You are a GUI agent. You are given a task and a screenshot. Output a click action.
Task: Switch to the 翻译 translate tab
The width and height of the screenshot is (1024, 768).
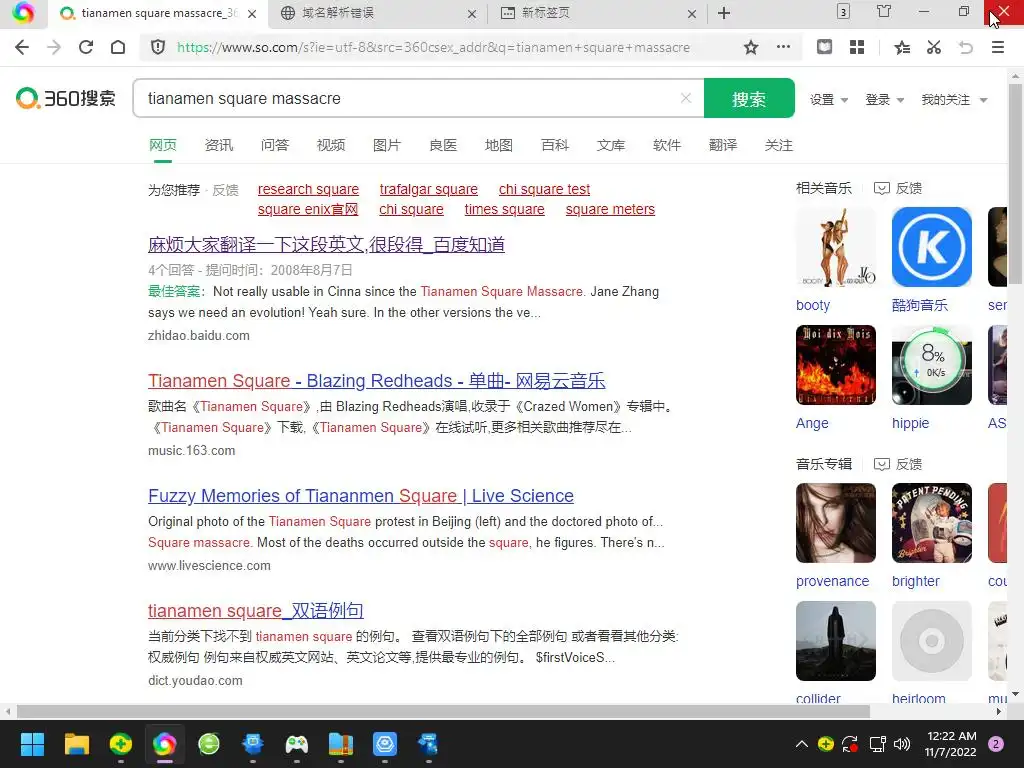tap(723, 145)
